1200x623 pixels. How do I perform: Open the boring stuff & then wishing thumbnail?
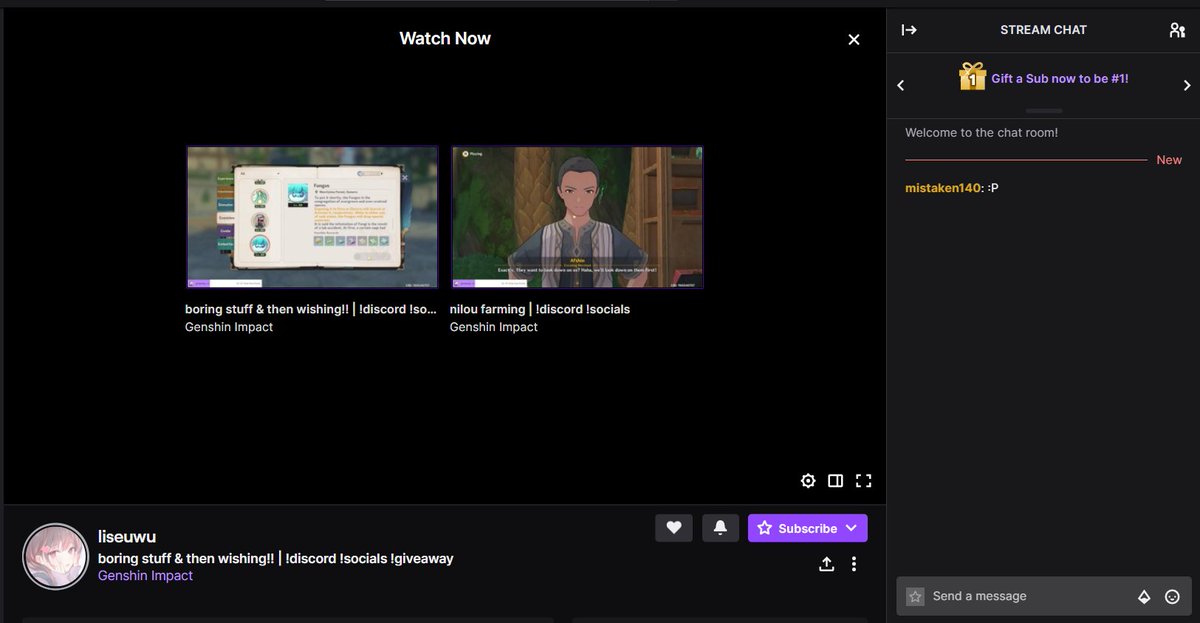[x=312, y=217]
